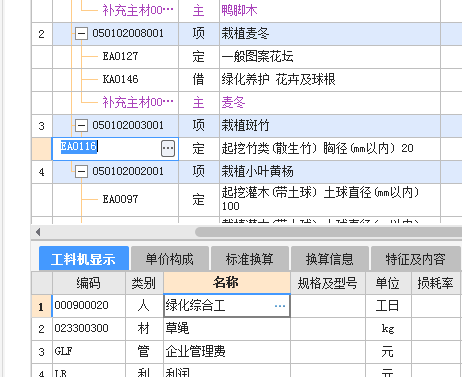
Task: Click the 材 category cell
Action: click(x=144, y=329)
